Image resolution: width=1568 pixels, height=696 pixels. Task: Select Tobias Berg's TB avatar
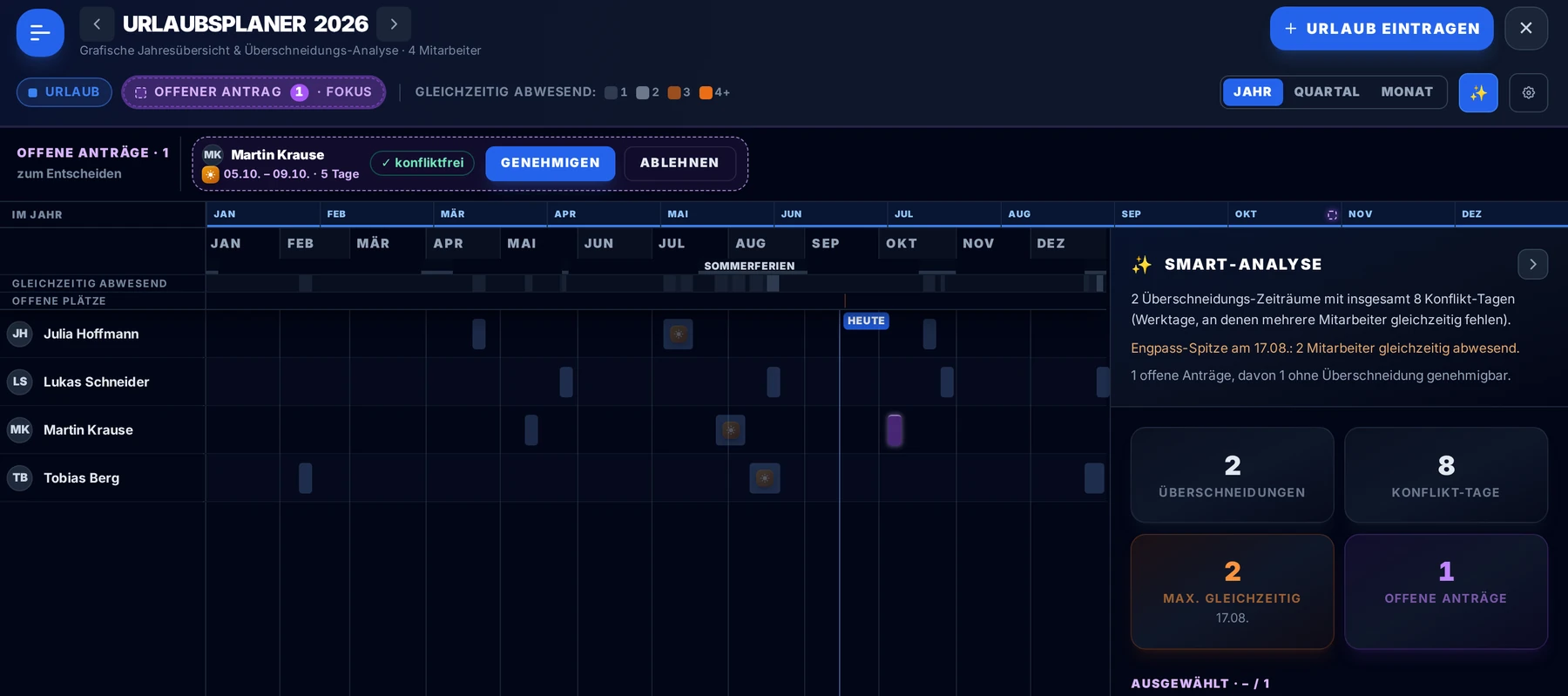click(x=20, y=477)
